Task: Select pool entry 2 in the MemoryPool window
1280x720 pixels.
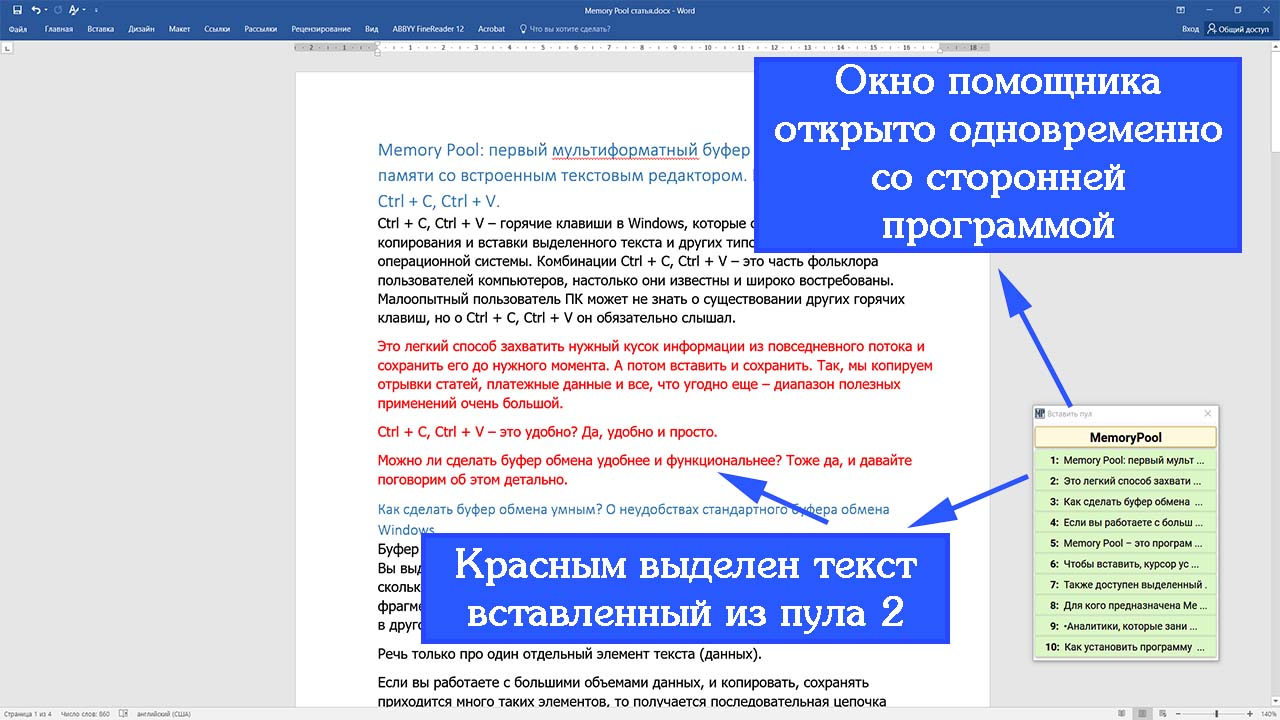Action: point(1125,481)
